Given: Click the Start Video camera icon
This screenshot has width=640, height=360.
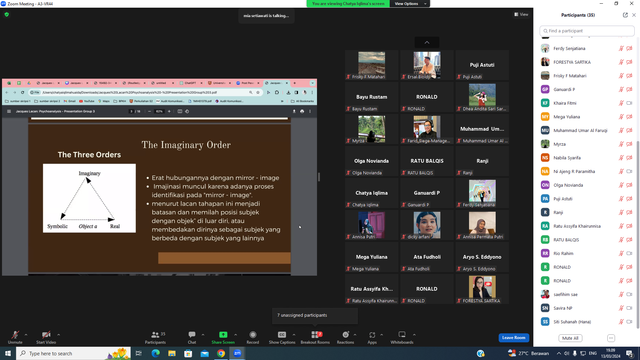Looking at the screenshot, I should [x=46, y=335].
